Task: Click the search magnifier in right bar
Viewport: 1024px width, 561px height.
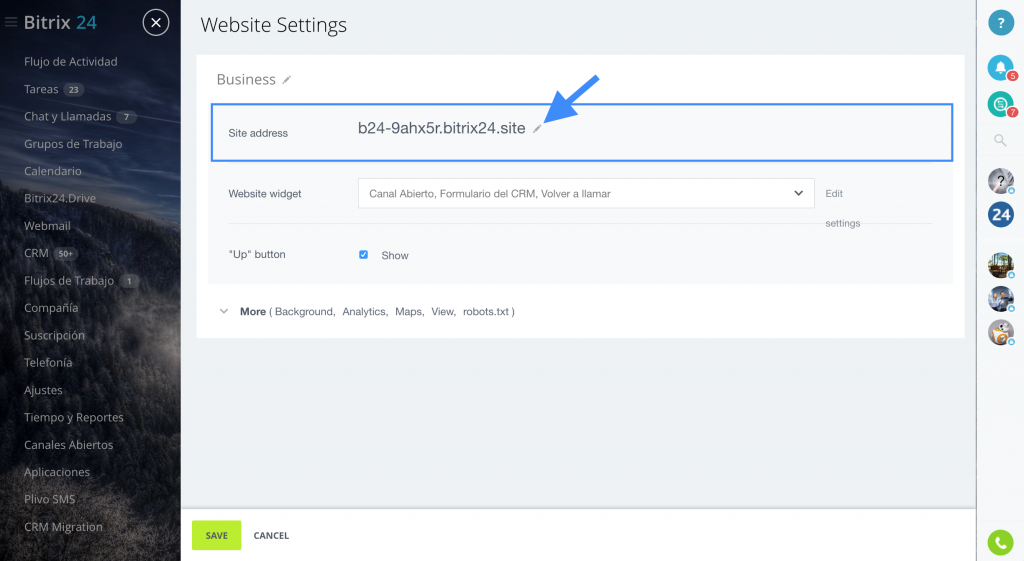Action: pos(1000,140)
